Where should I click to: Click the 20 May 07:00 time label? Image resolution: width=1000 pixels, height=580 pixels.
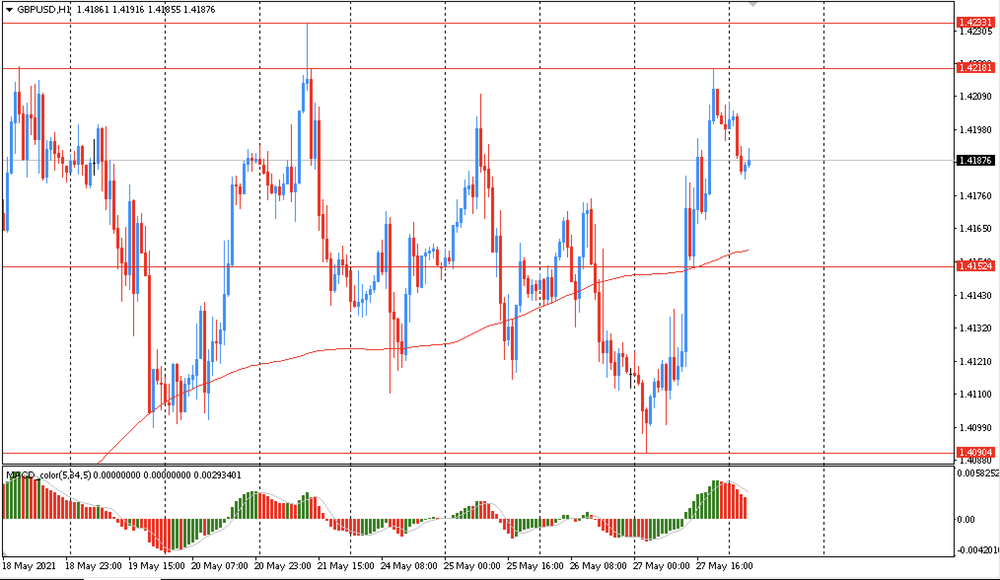tap(219, 565)
